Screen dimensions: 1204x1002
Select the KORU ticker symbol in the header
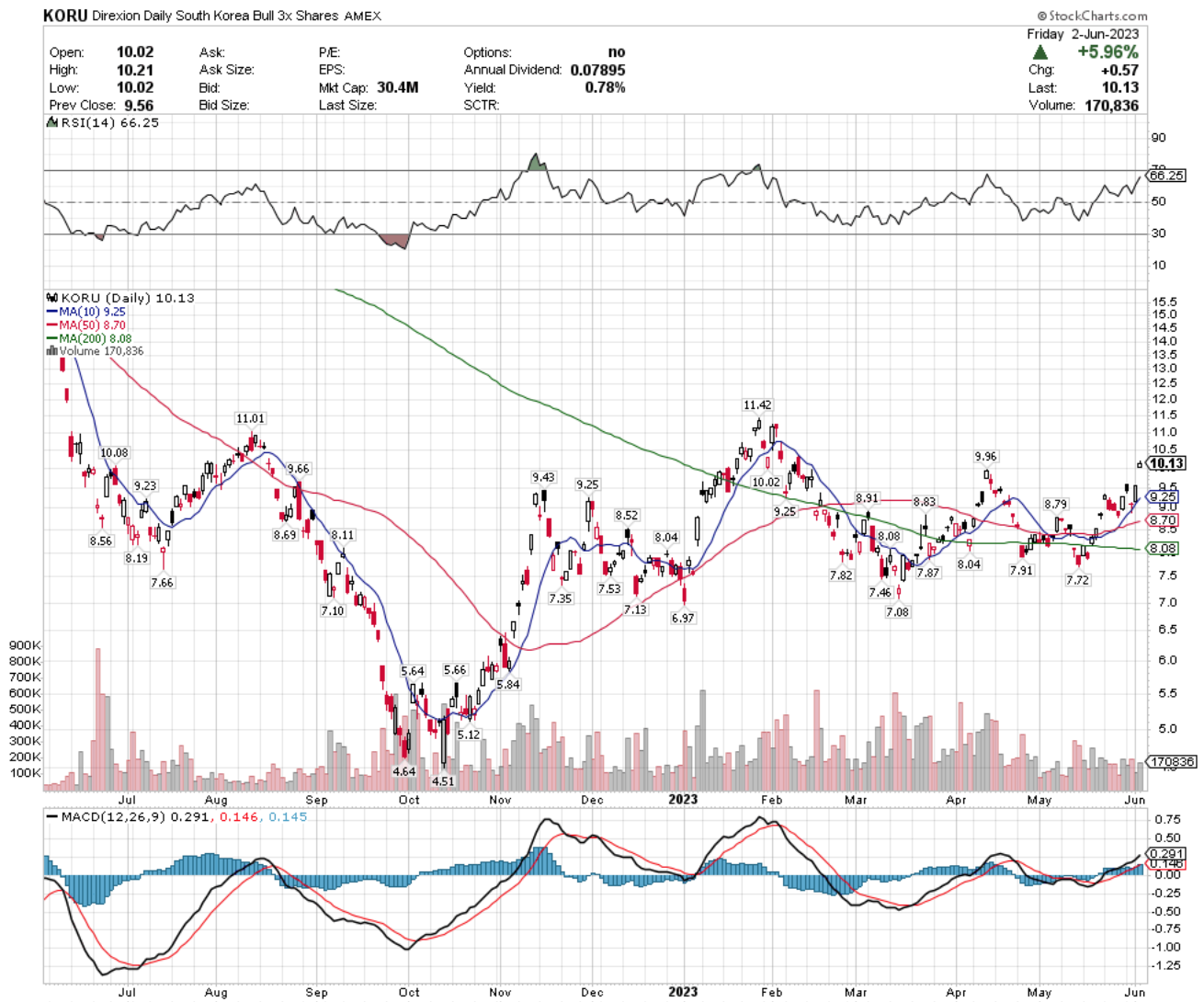coord(65,16)
